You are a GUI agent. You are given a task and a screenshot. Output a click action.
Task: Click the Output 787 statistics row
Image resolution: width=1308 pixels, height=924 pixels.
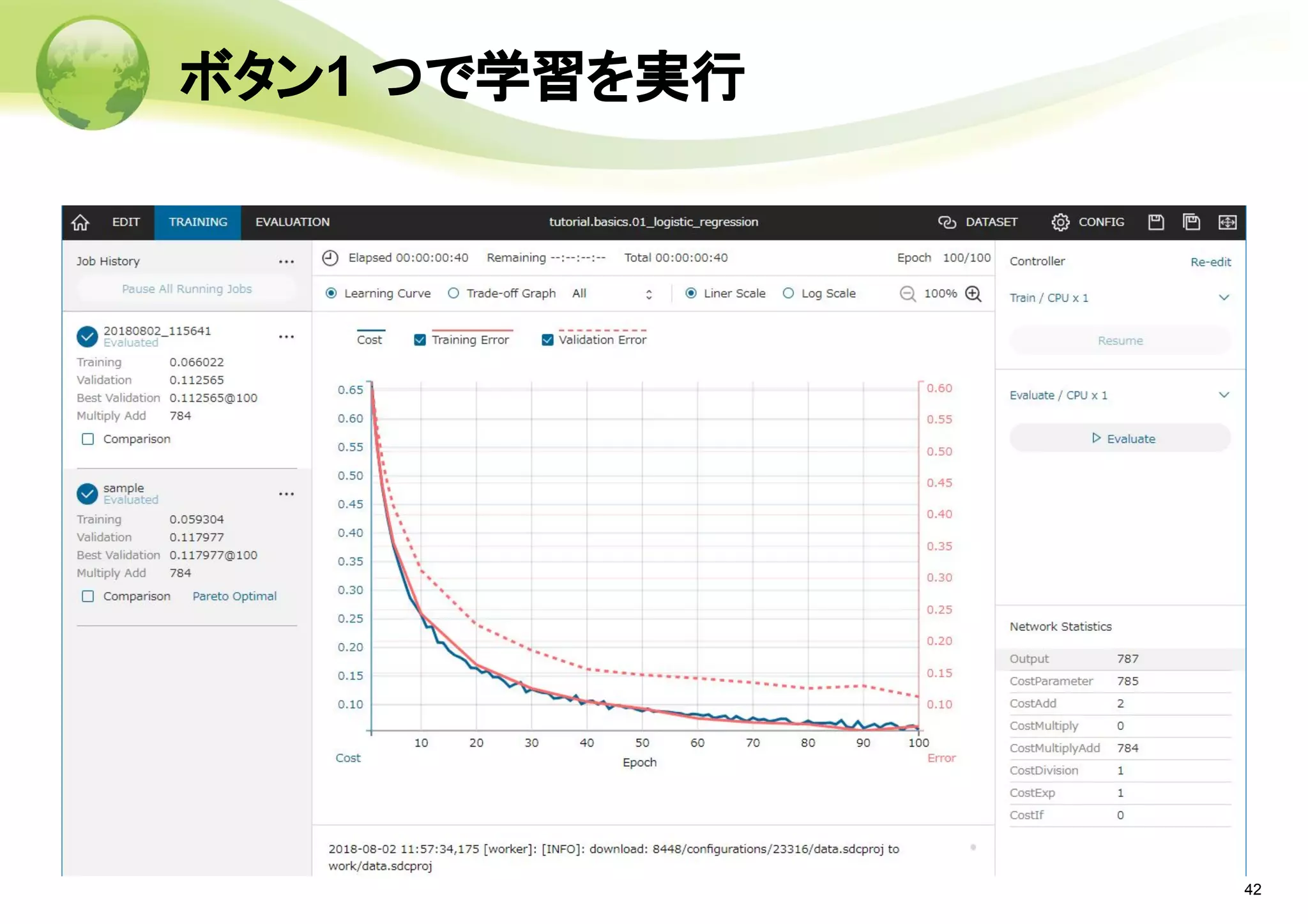coord(1120,659)
